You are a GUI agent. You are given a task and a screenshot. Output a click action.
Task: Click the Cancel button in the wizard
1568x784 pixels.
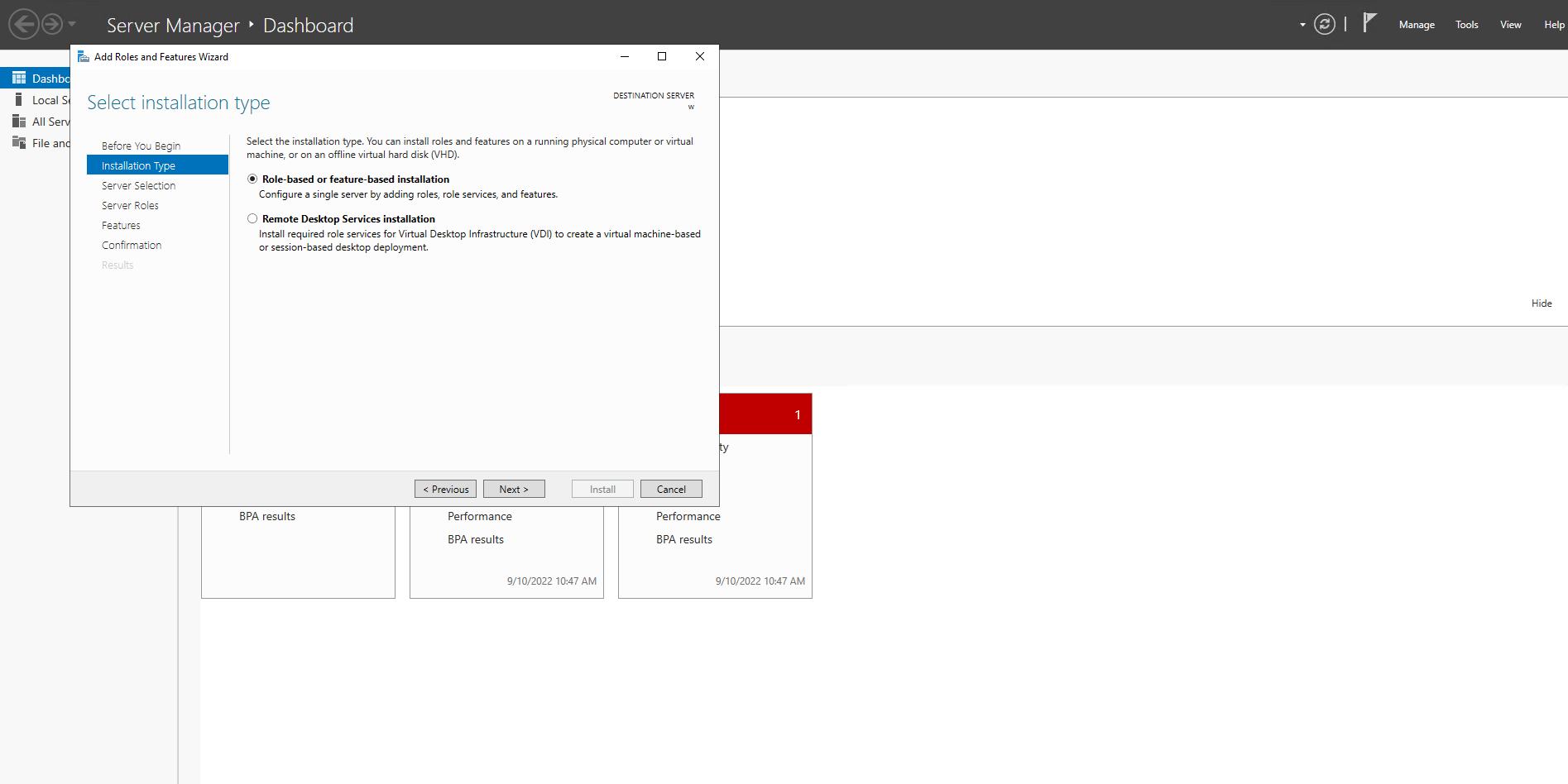click(671, 489)
